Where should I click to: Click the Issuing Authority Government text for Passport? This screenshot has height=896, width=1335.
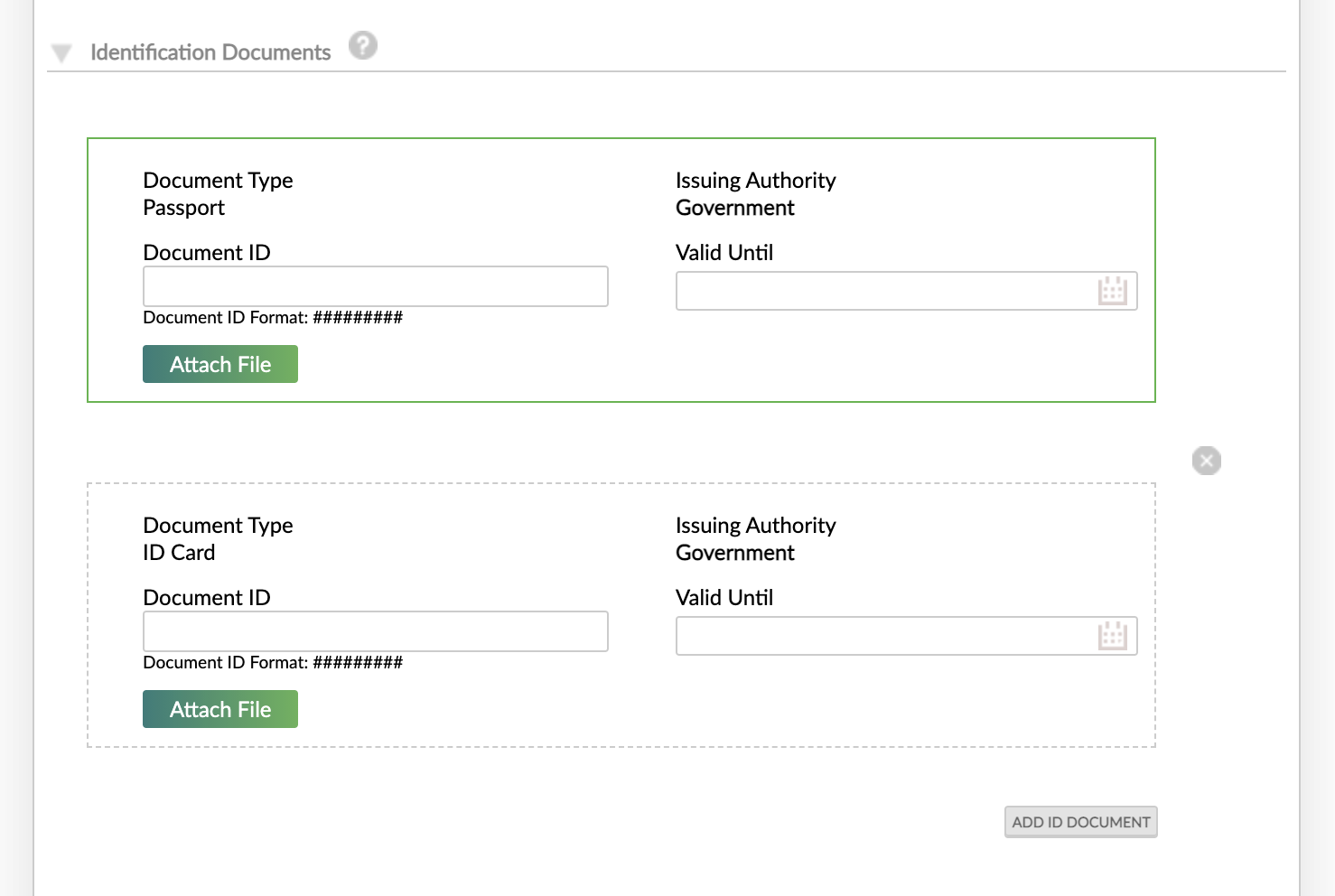pos(734,208)
